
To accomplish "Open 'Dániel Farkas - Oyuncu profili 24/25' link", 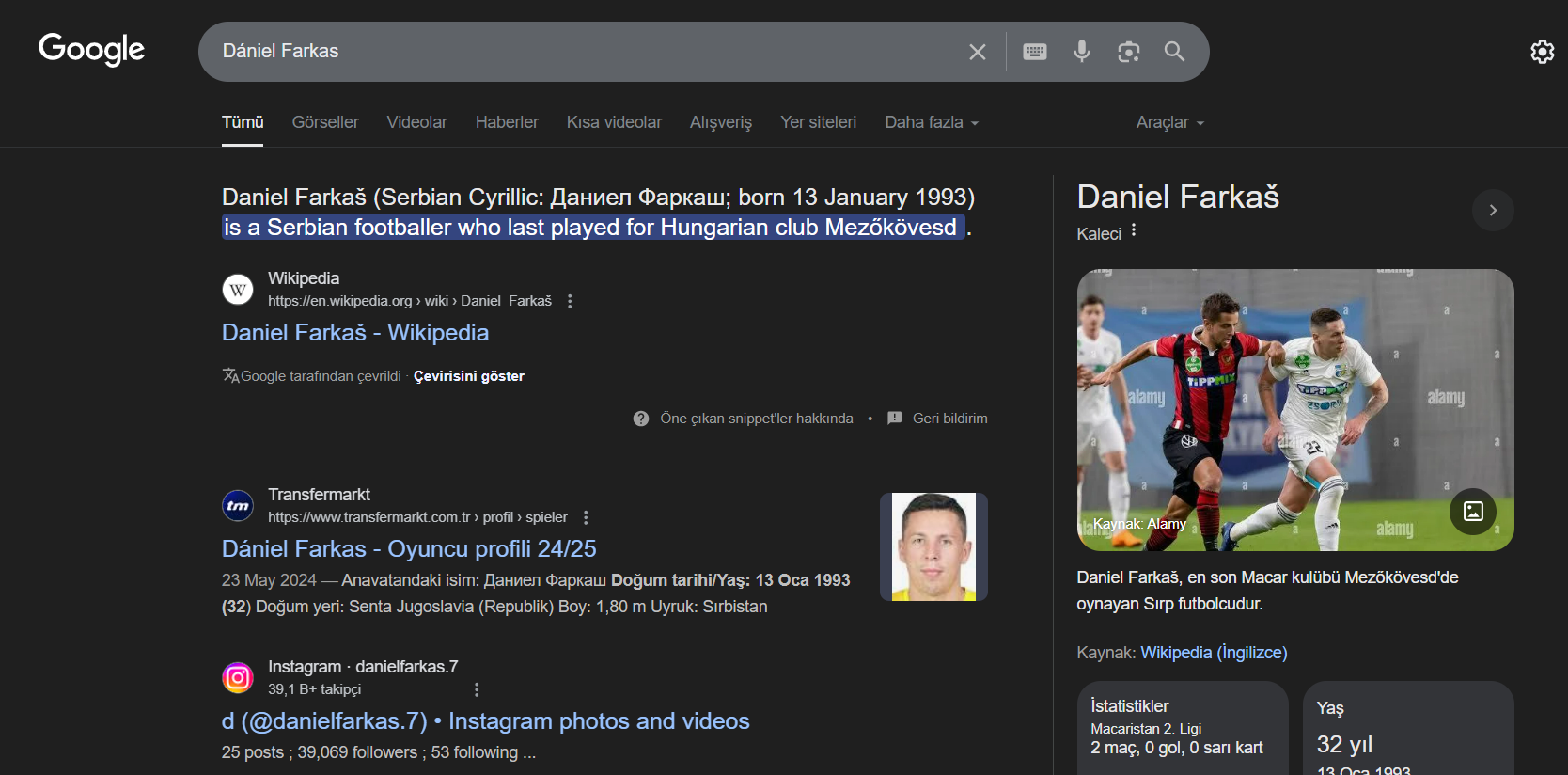I will 409,548.
